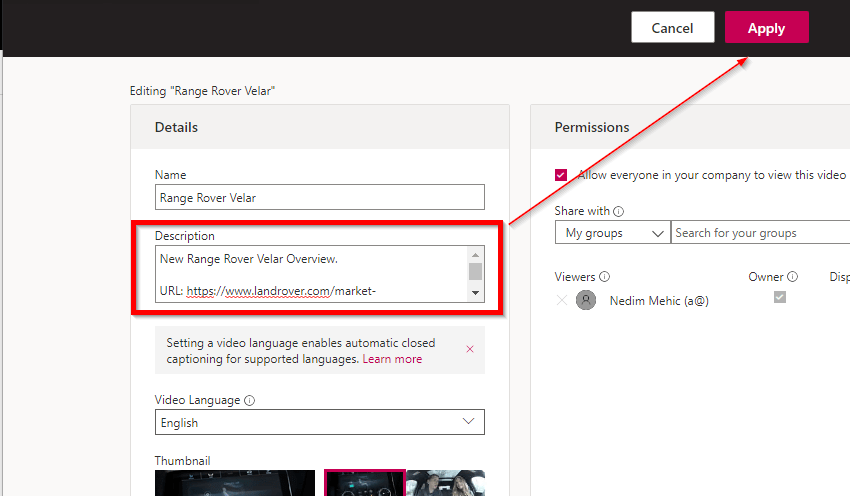Open the Learn more link
Screen dimensions: 850x496
click(392, 359)
